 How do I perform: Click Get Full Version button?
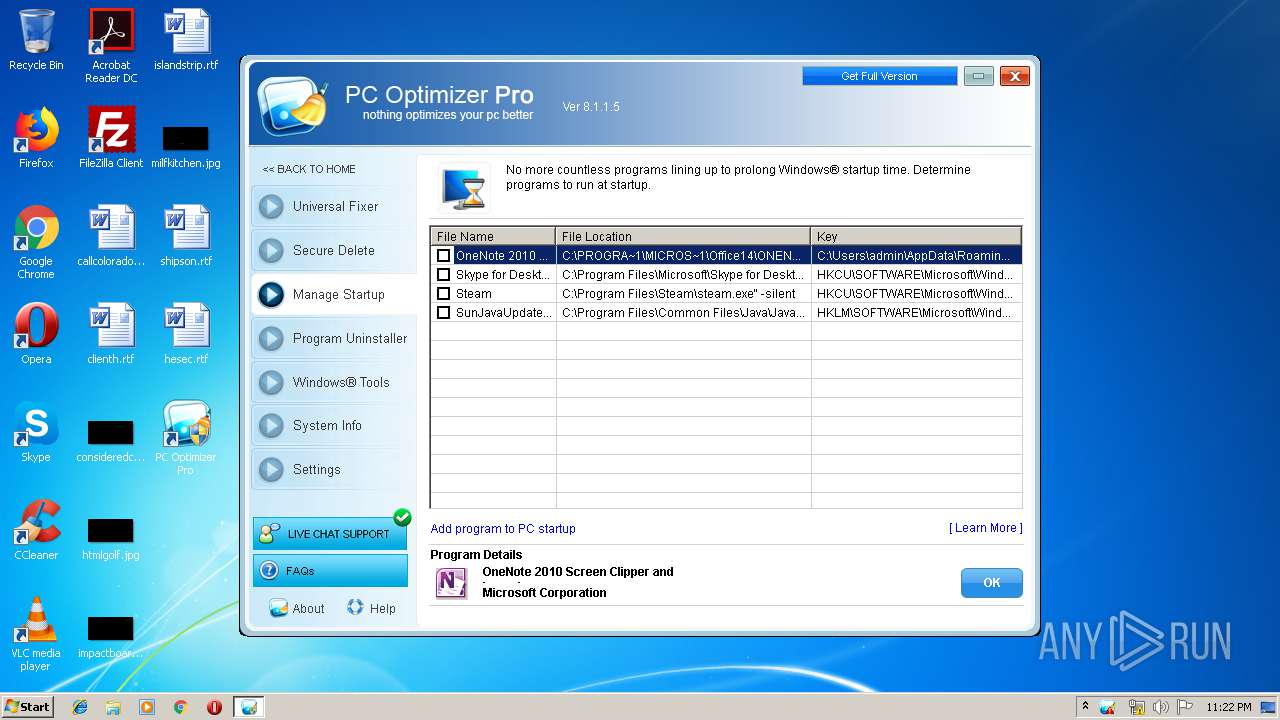(x=879, y=76)
